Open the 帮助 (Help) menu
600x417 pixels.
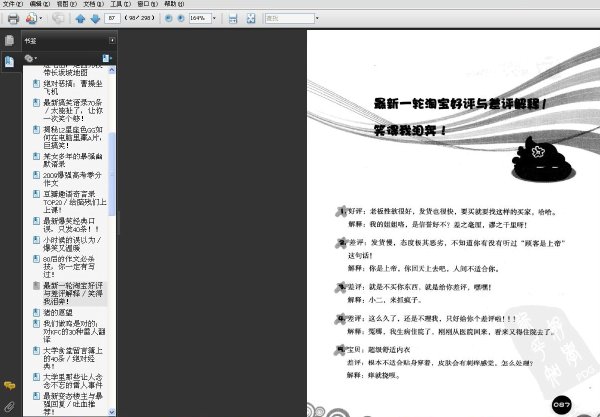point(174,4)
